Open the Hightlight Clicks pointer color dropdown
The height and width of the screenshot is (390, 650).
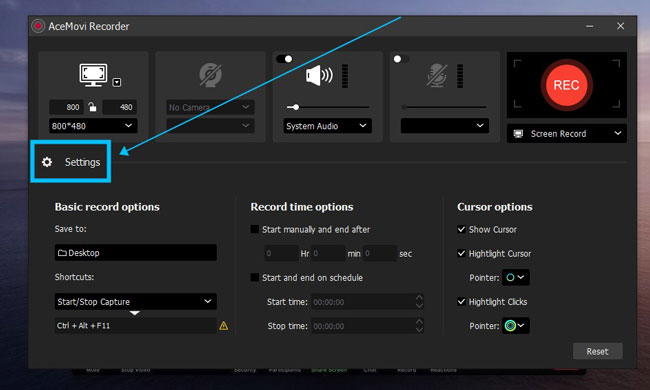pyautogui.click(x=516, y=326)
